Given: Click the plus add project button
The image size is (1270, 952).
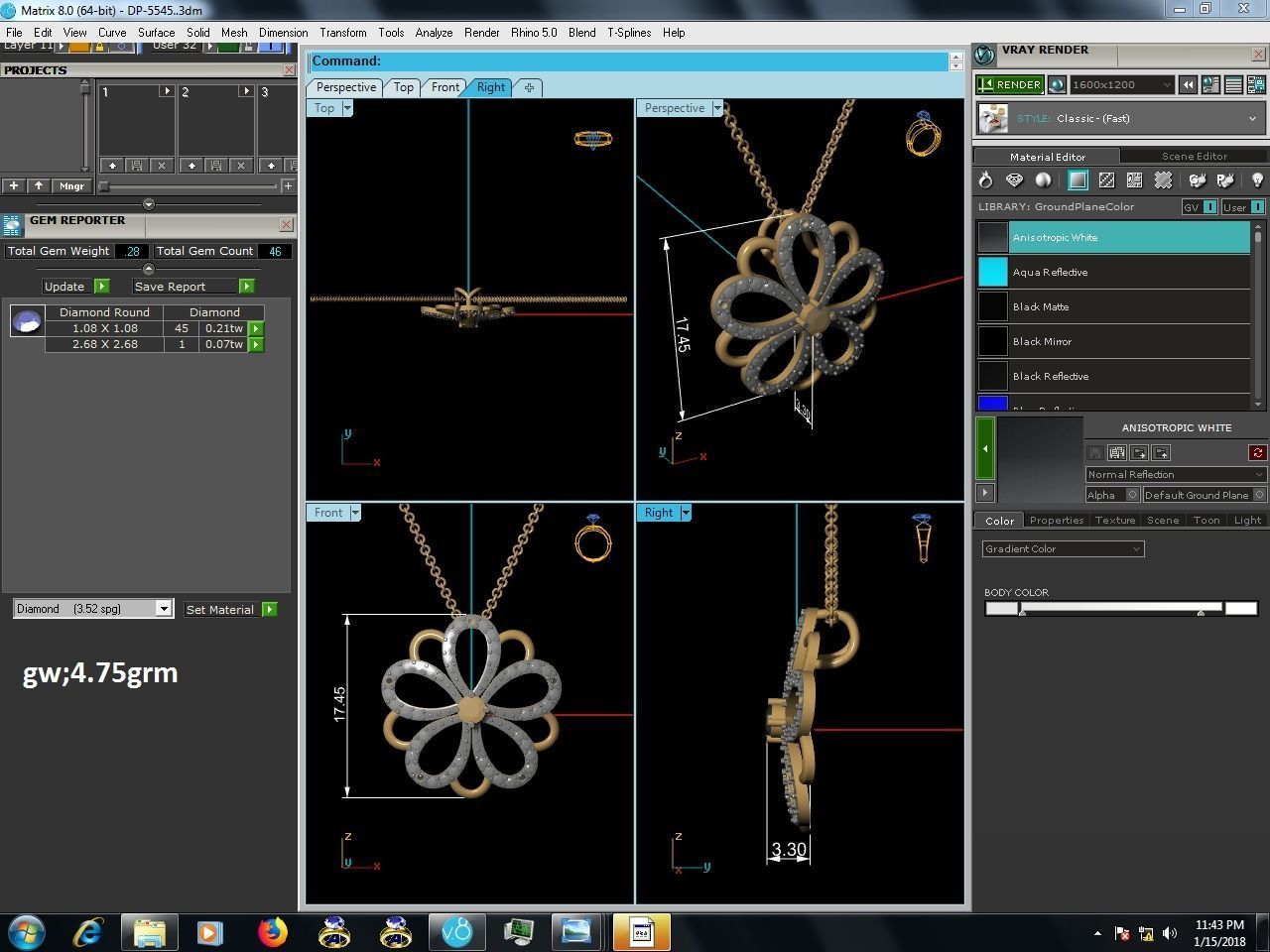Looking at the screenshot, I should [14, 185].
